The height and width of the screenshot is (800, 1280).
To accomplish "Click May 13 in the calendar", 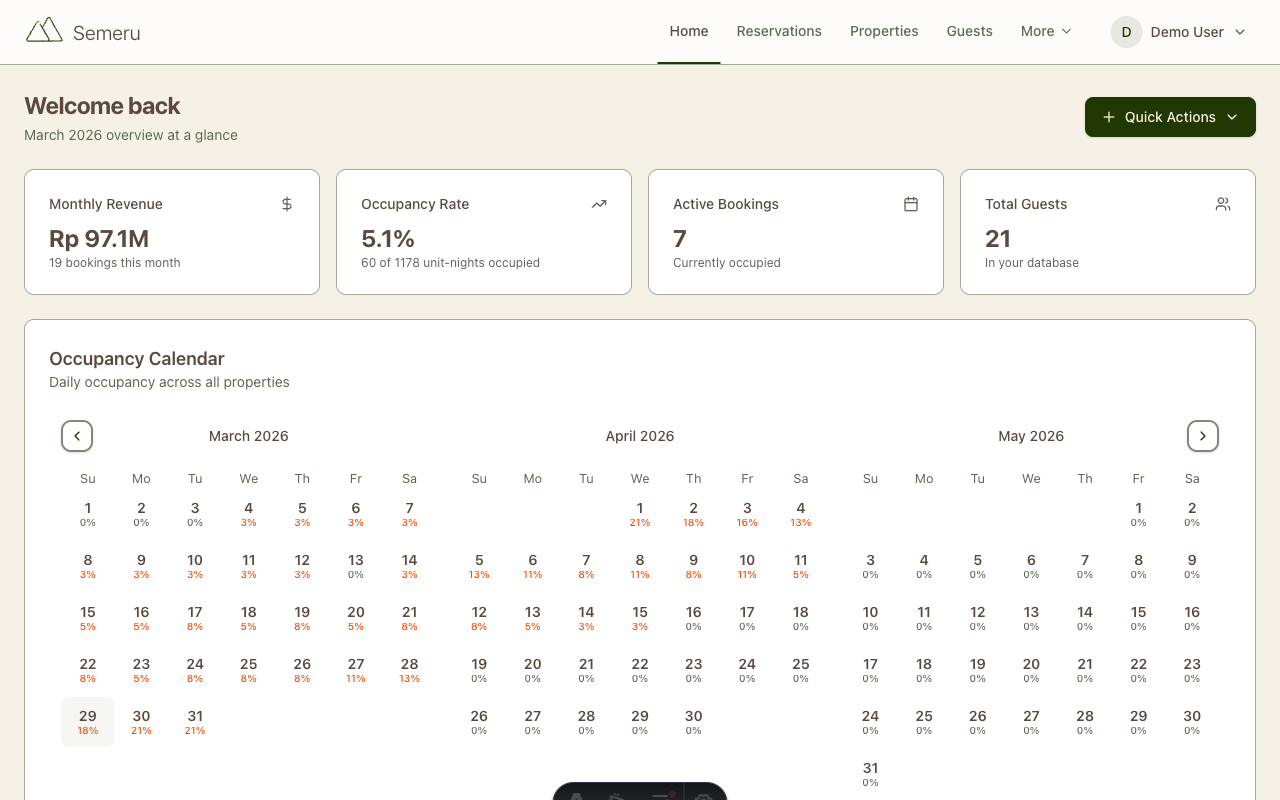I will [1031, 618].
